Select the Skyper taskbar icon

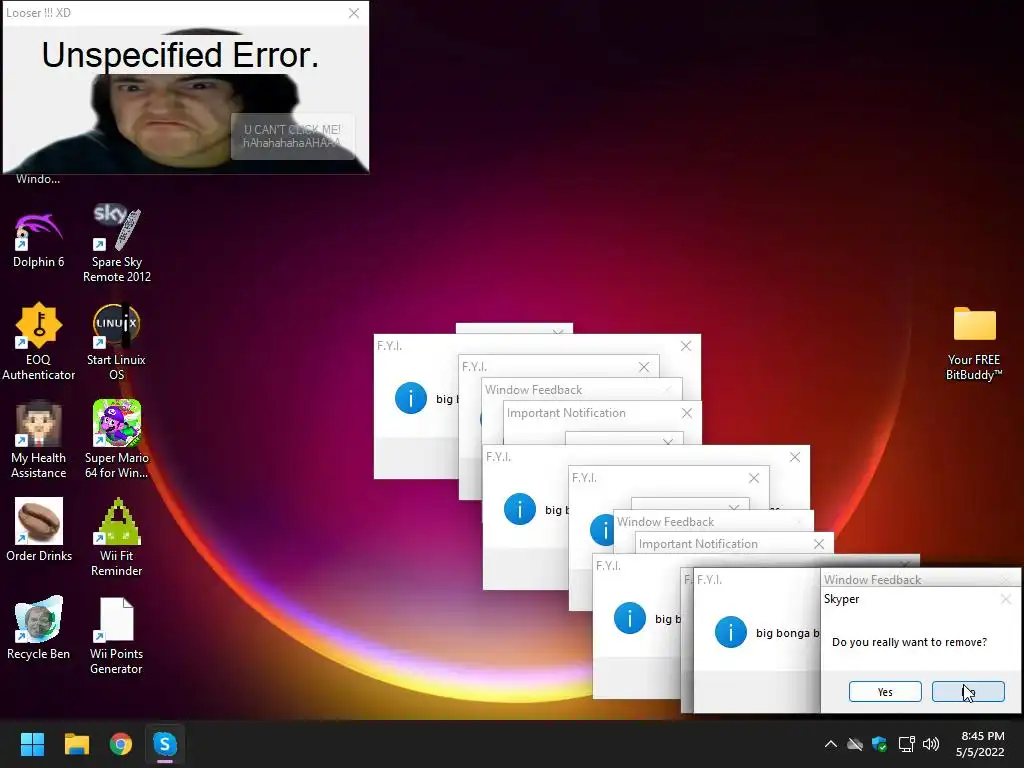click(165, 744)
